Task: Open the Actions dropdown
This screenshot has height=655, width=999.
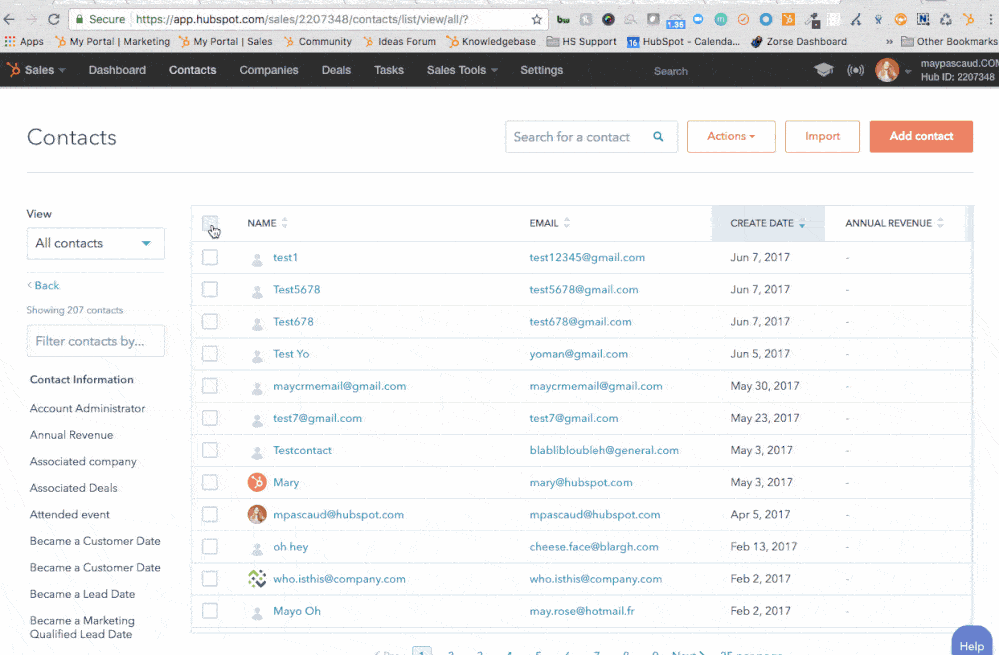Action: [731, 136]
